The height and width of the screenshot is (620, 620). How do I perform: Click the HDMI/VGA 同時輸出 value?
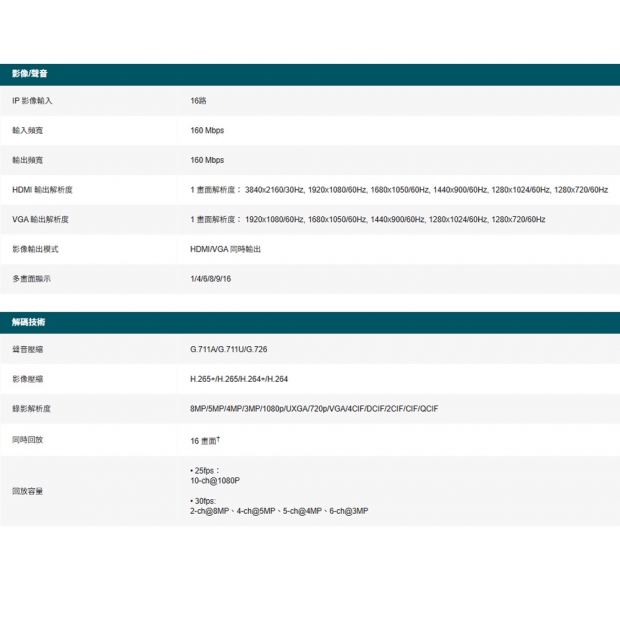(225, 248)
